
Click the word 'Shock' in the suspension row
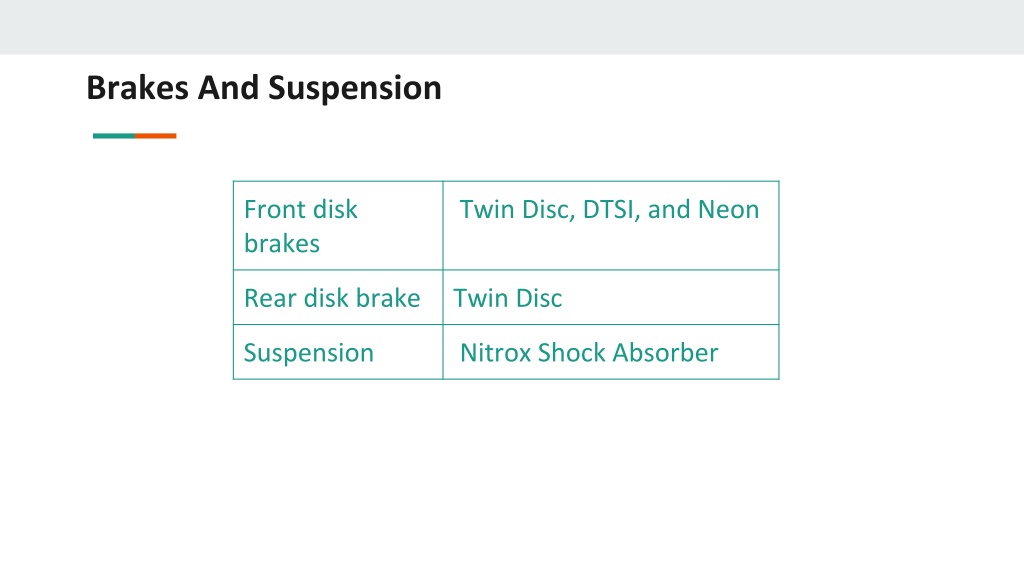point(571,353)
